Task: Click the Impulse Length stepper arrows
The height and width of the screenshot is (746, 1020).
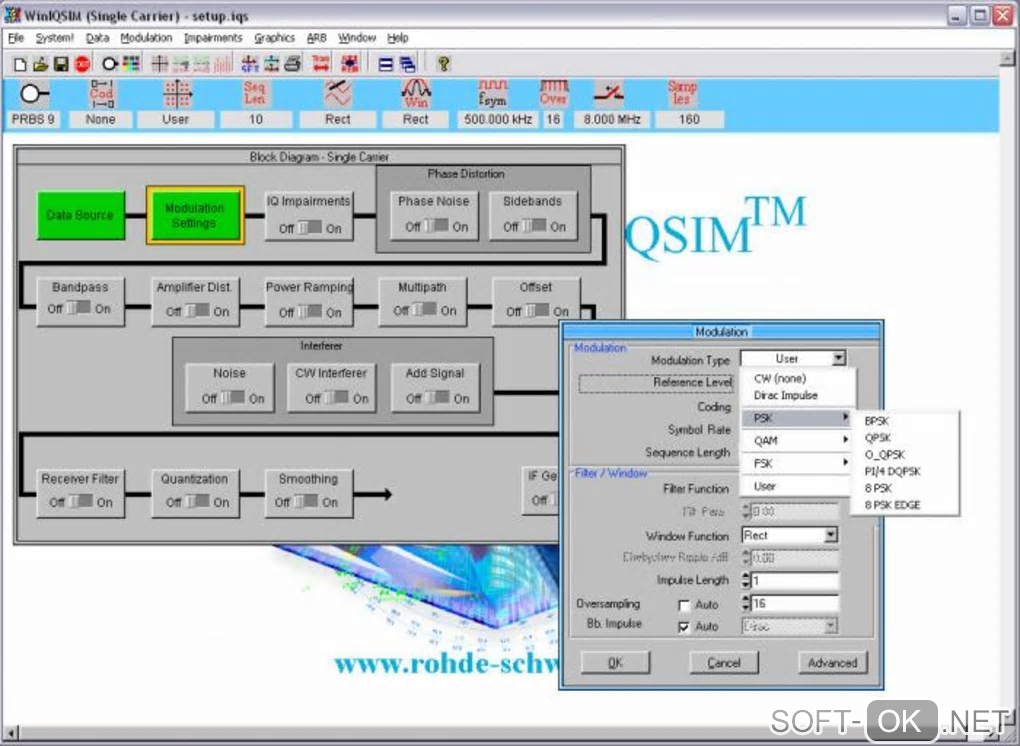Action: pos(746,580)
